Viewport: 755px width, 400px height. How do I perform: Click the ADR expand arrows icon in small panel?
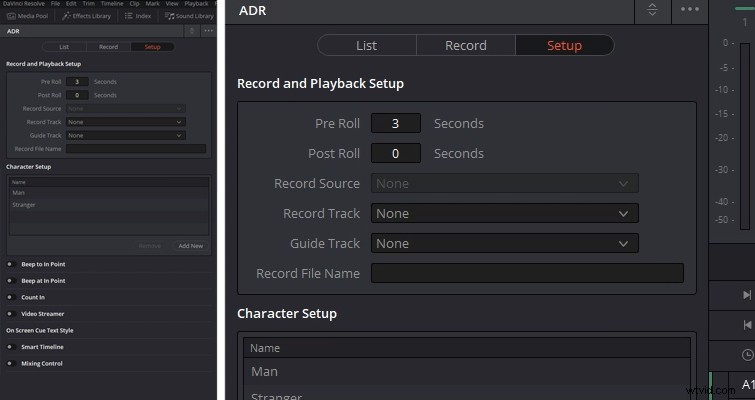point(192,31)
